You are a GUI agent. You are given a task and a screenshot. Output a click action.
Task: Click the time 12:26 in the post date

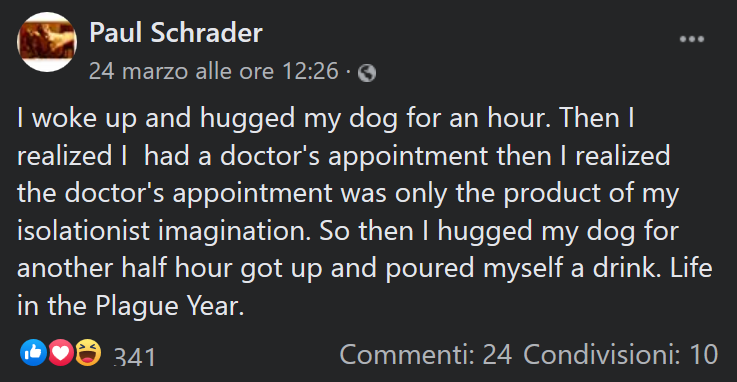[310, 71]
